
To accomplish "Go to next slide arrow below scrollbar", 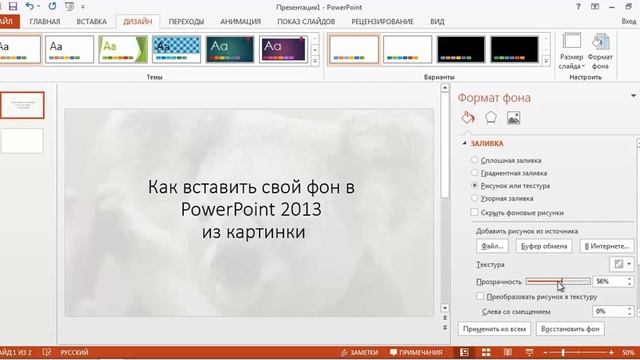I will 445,327.
